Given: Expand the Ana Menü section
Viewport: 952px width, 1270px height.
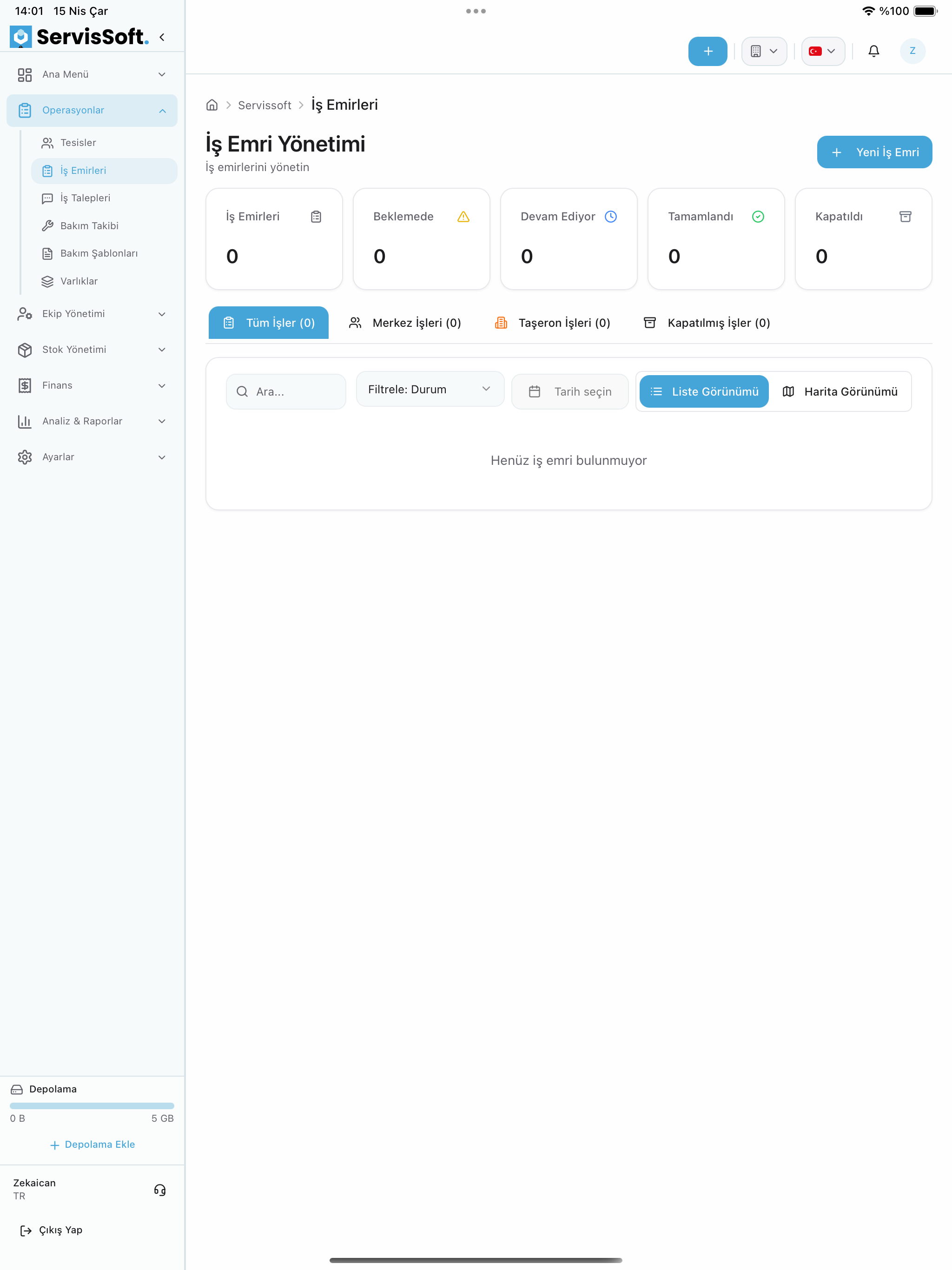Looking at the screenshot, I should coord(92,75).
